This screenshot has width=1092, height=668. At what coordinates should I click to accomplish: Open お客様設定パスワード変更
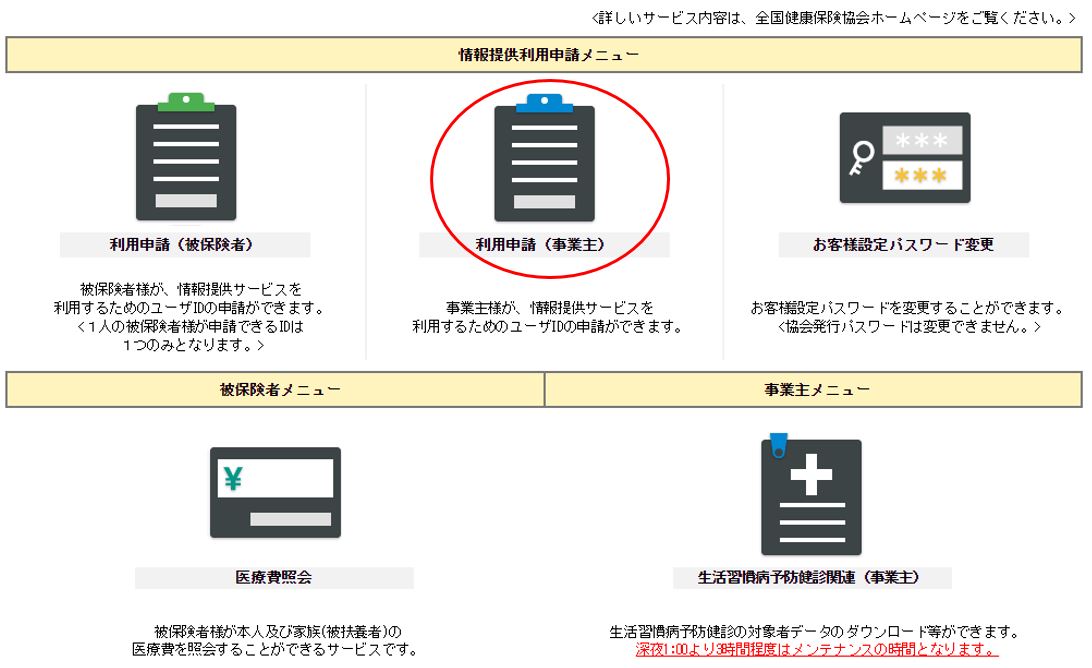(905, 244)
